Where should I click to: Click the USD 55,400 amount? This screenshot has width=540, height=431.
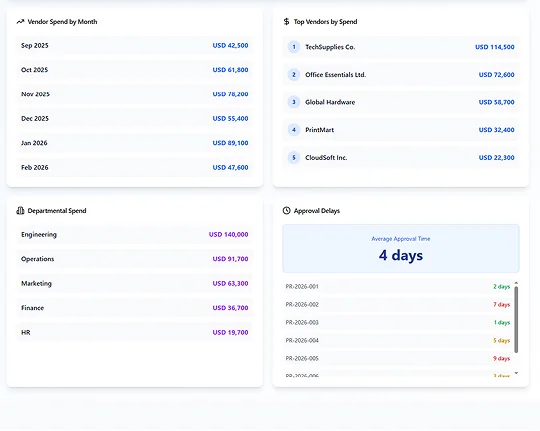coord(230,119)
